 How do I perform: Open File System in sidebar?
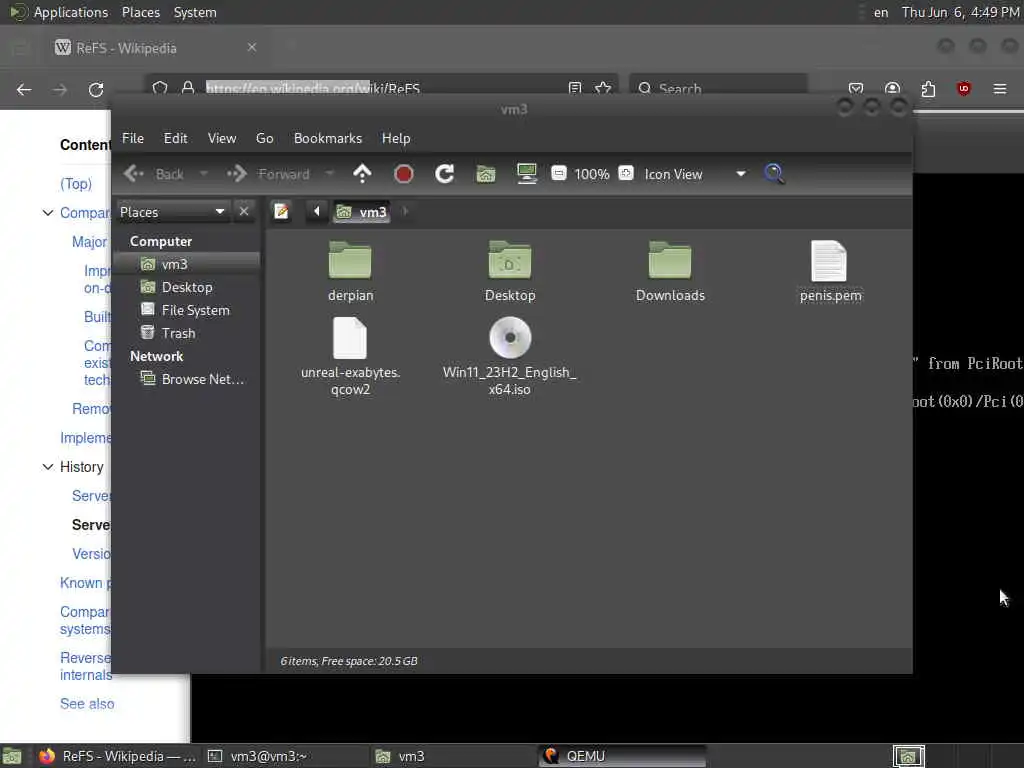click(x=187, y=310)
